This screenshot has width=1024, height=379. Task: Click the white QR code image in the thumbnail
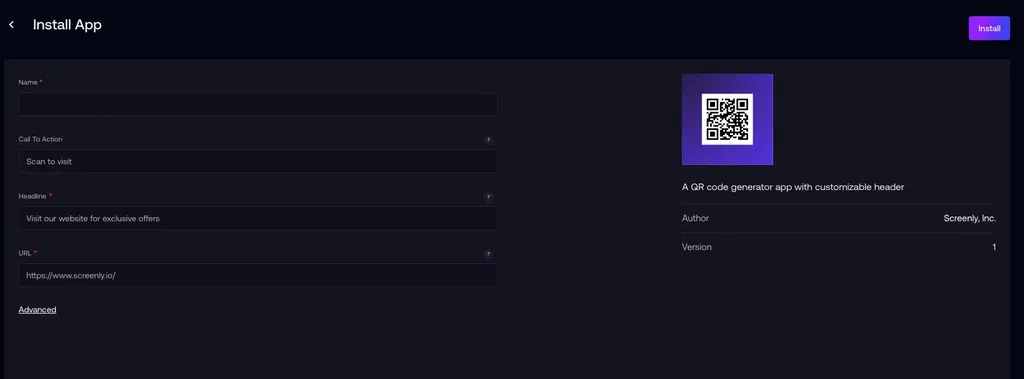pos(727,119)
